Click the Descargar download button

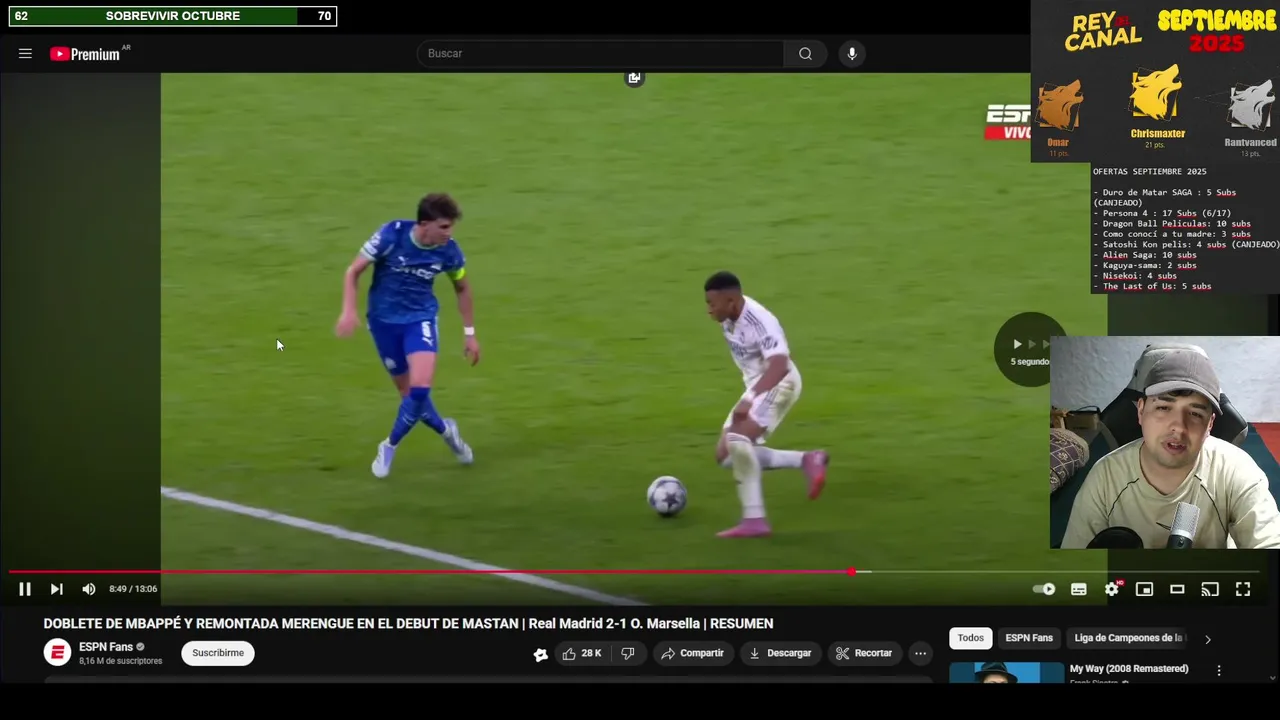coord(780,653)
